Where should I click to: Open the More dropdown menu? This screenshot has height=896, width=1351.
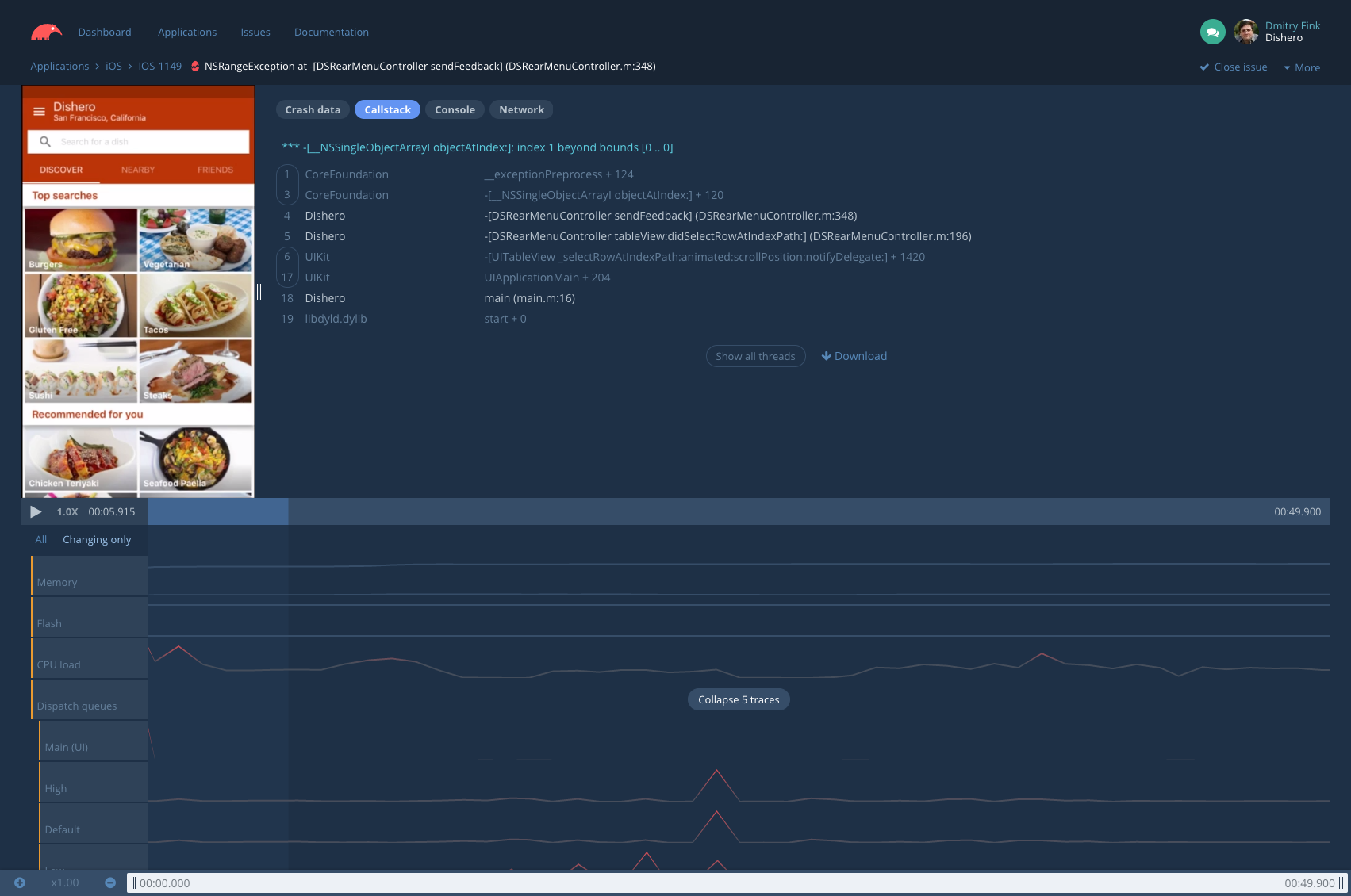(x=1302, y=67)
